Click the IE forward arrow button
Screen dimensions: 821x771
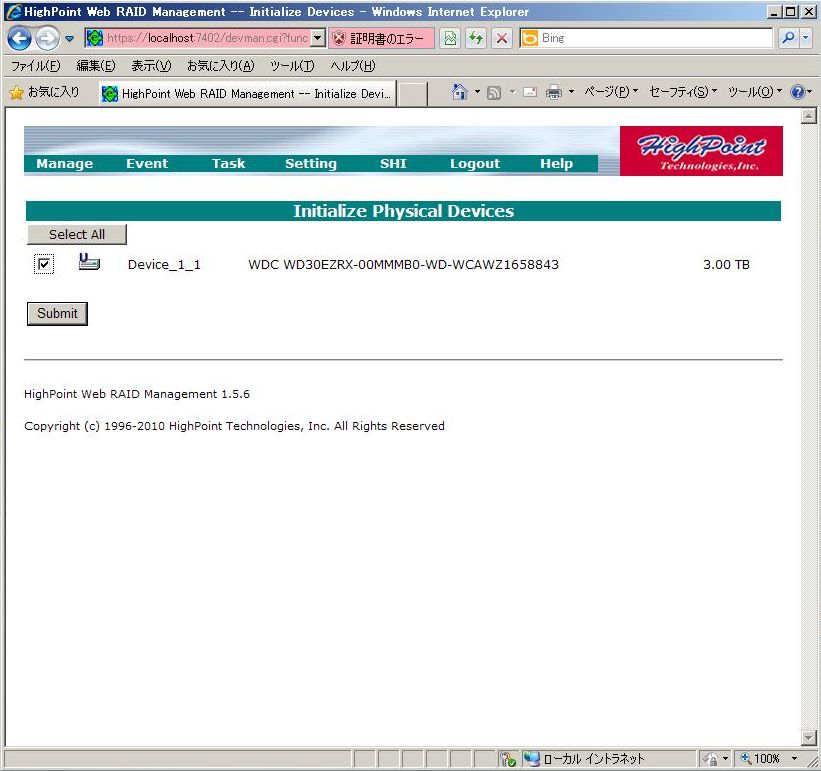tap(47, 38)
